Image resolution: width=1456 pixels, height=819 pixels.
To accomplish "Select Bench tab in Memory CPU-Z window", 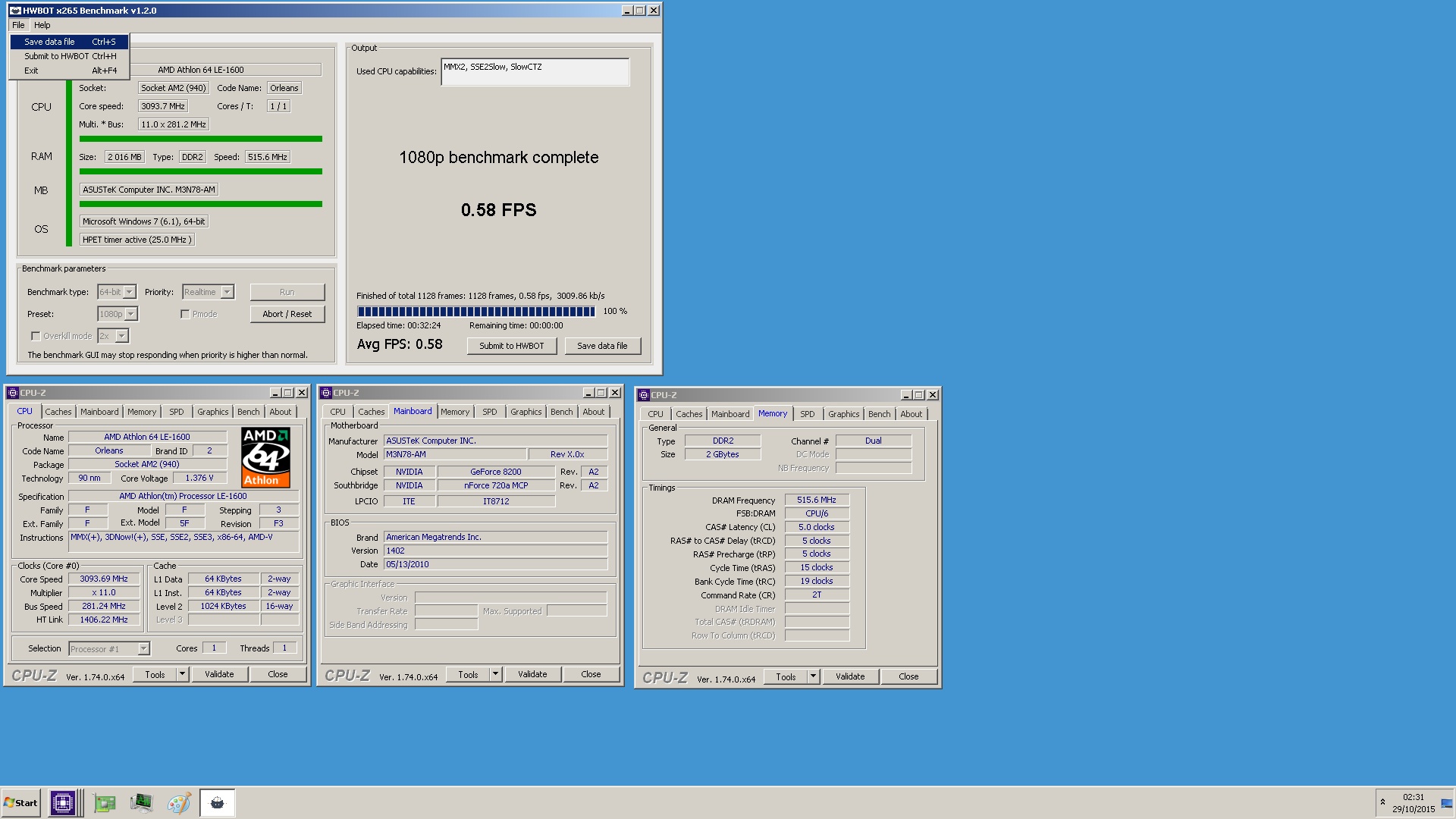I will pos(880,414).
